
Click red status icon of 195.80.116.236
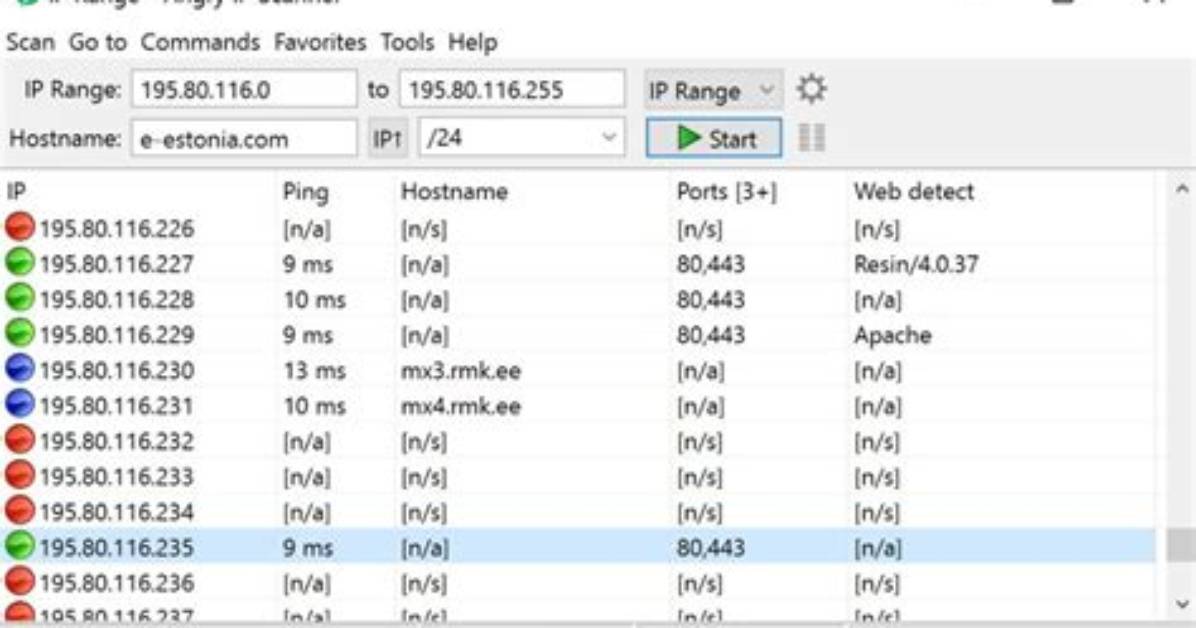[x=20, y=581]
